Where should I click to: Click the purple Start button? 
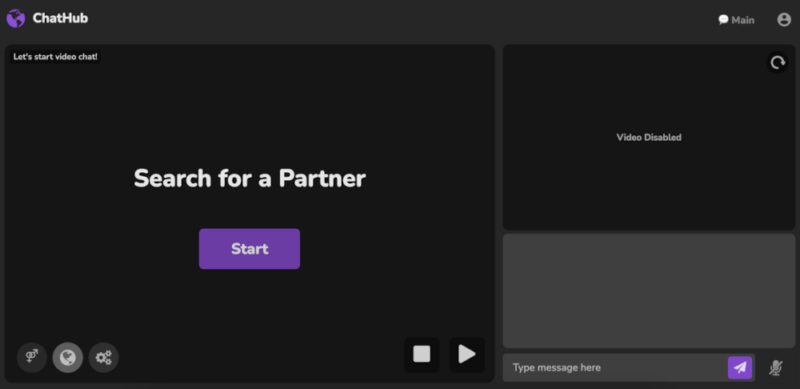click(x=249, y=249)
